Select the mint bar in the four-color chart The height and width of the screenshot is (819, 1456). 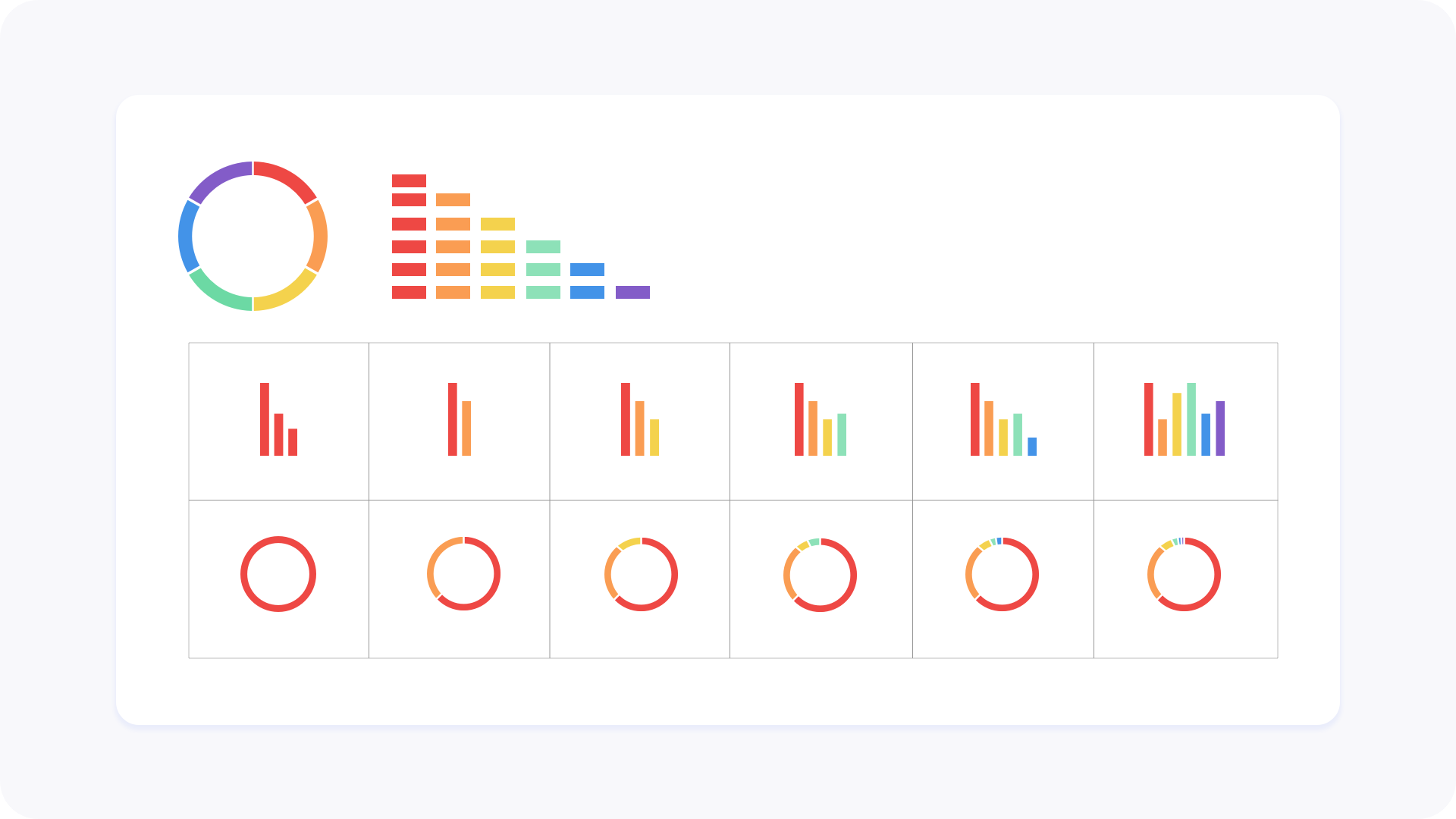tap(842, 435)
